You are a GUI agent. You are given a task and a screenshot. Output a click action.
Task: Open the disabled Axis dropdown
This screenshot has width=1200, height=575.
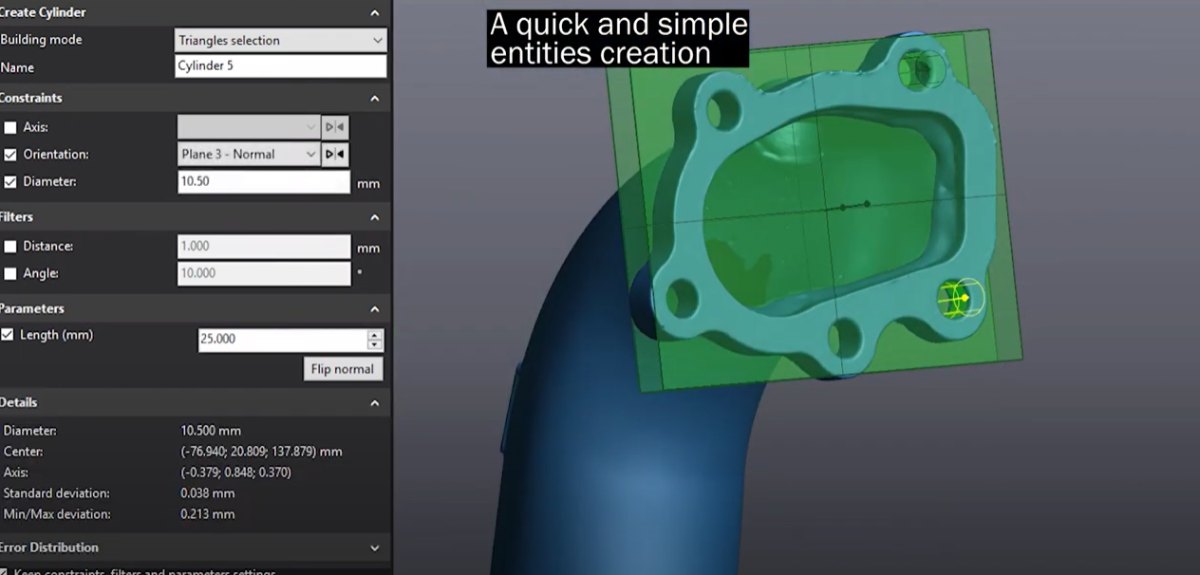pyautogui.click(x=248, y=127)
